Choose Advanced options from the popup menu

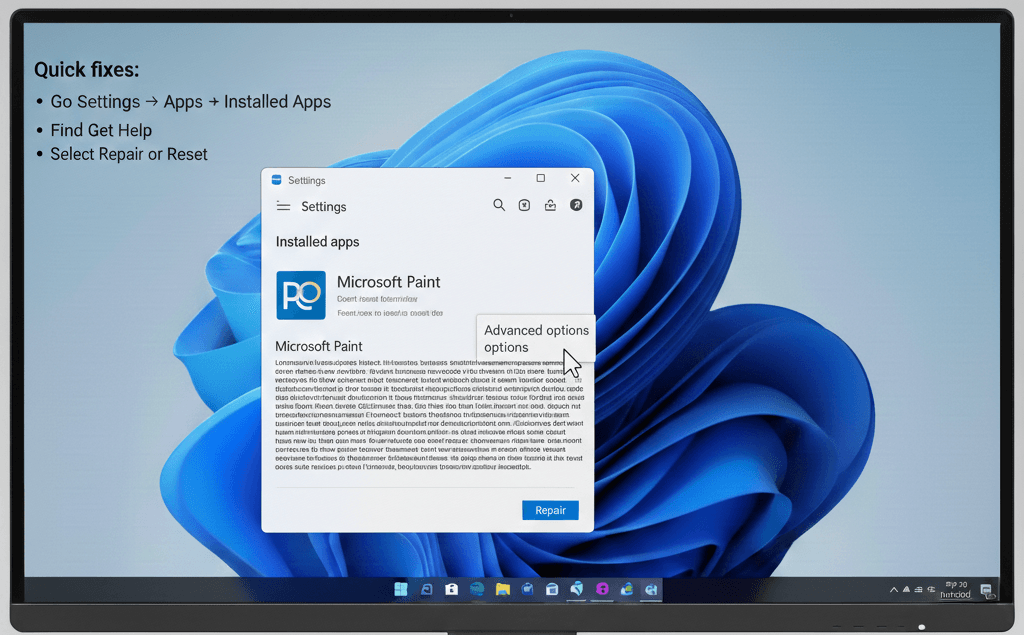536,331
